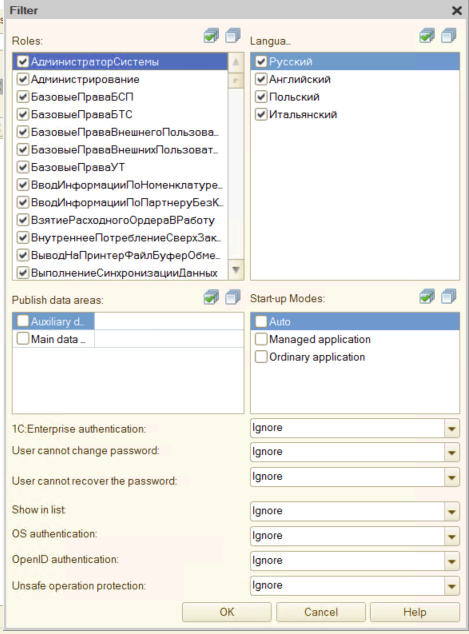469x634 pixels.
Task: Toggle АдминистраторСистемы role checkbox
Action: click(x=23, y=61)
